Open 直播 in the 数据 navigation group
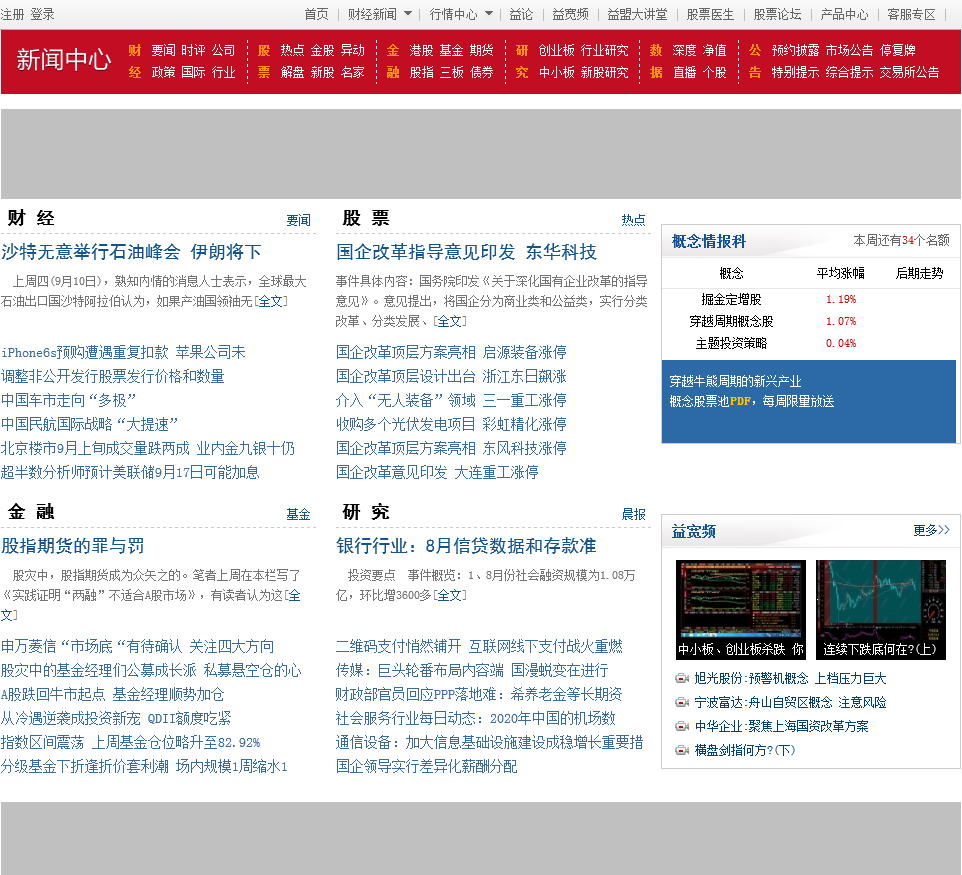962x875 pixels. [x=685, y=72]
